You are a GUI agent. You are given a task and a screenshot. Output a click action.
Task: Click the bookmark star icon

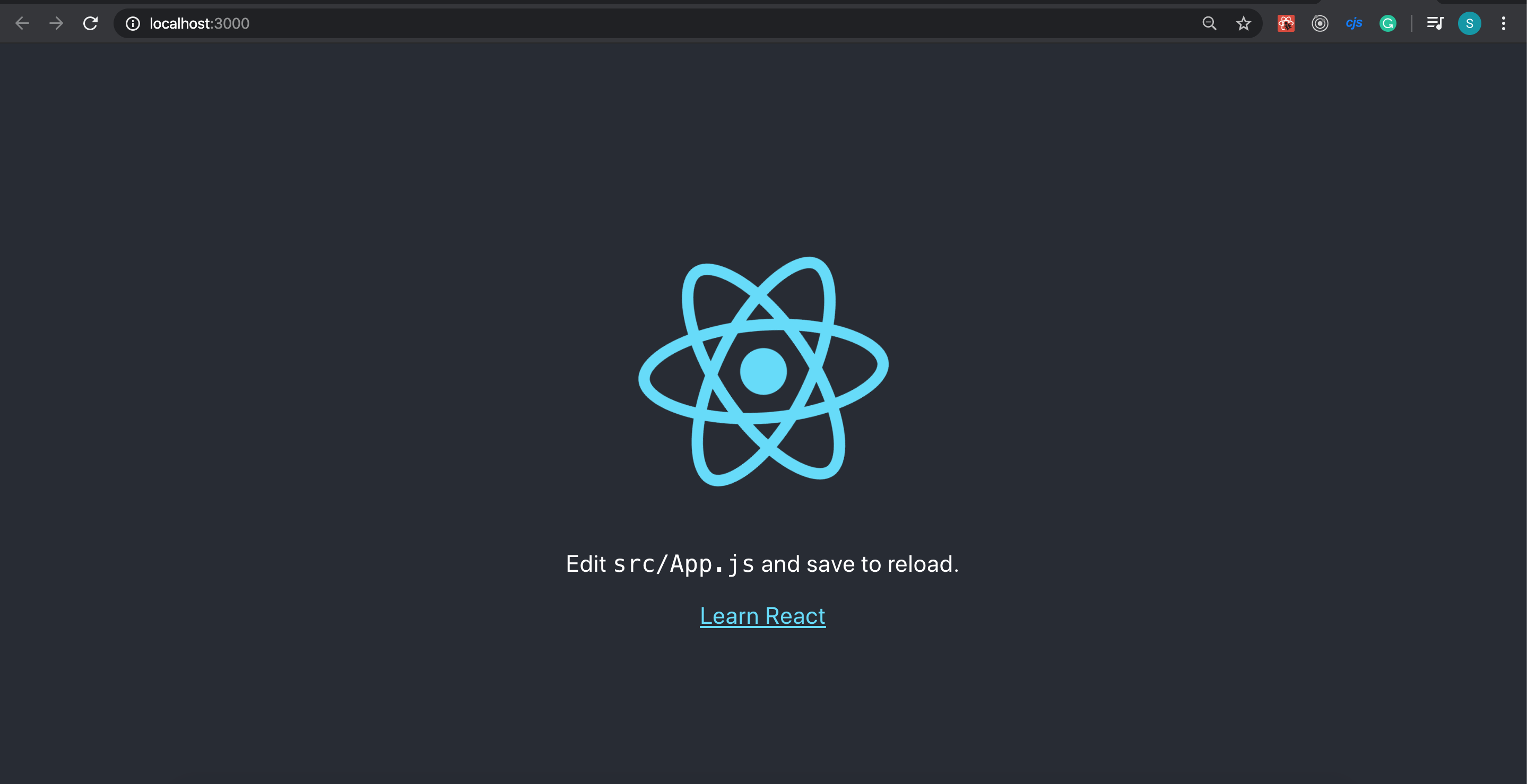(1243, 23)
